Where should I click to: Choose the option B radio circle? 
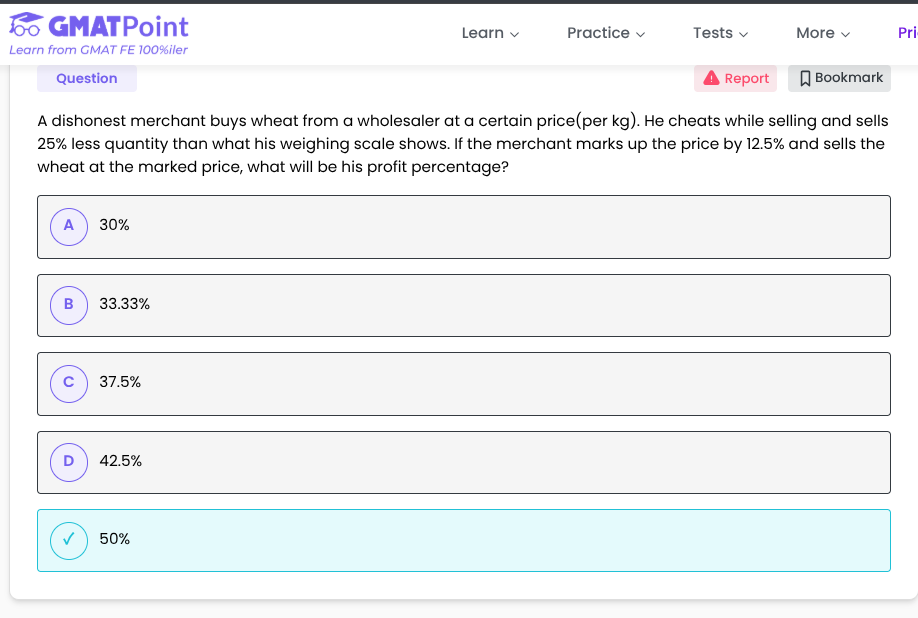(x=69, y=304)
